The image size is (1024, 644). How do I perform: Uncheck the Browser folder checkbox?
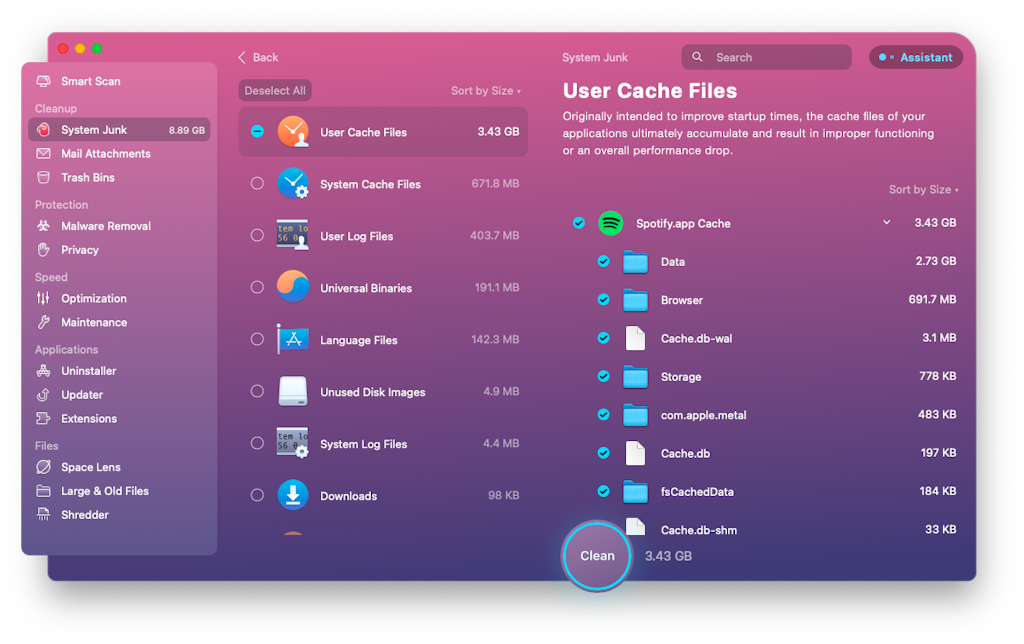point(603,300)
